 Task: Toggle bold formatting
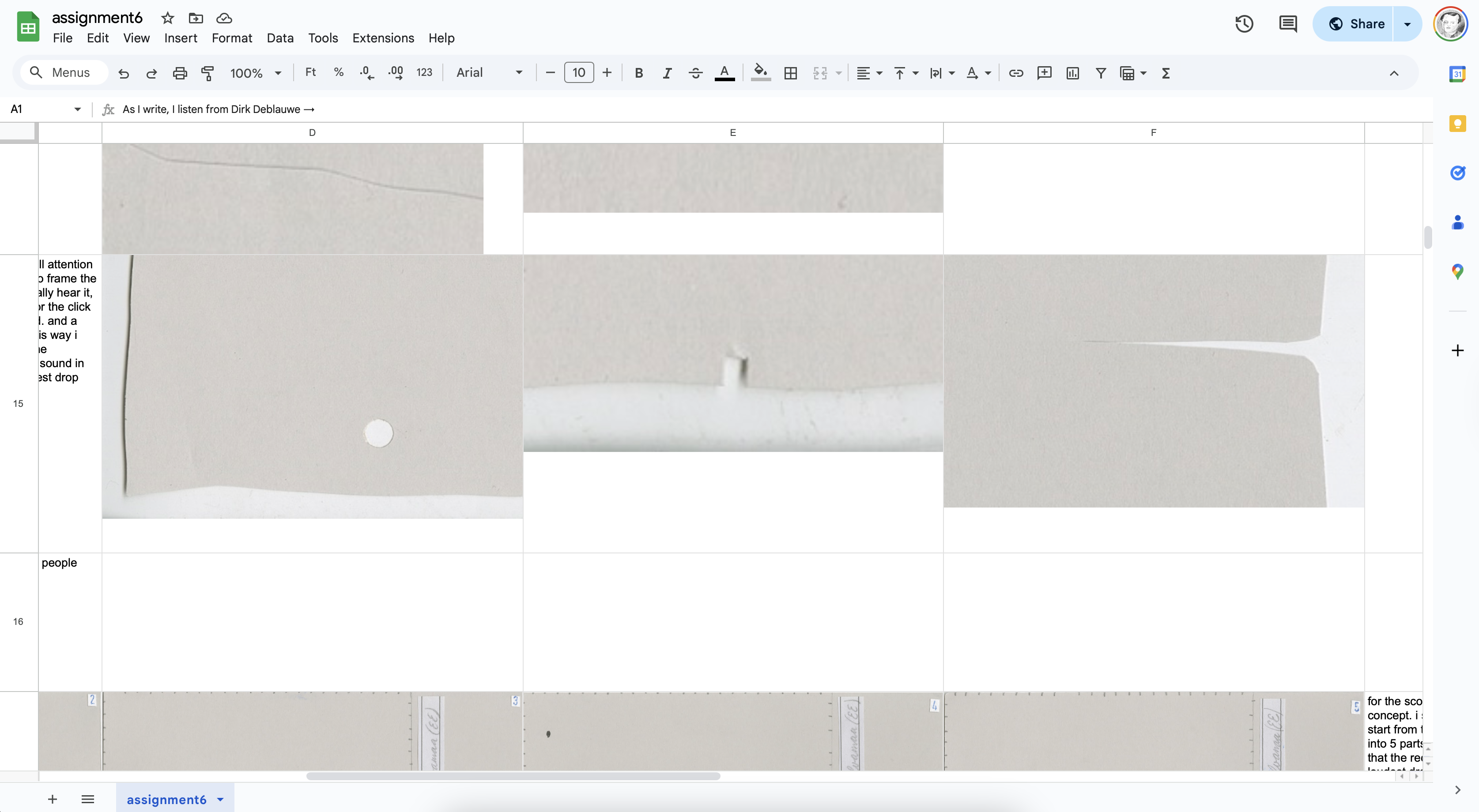(x=638, y=73)
